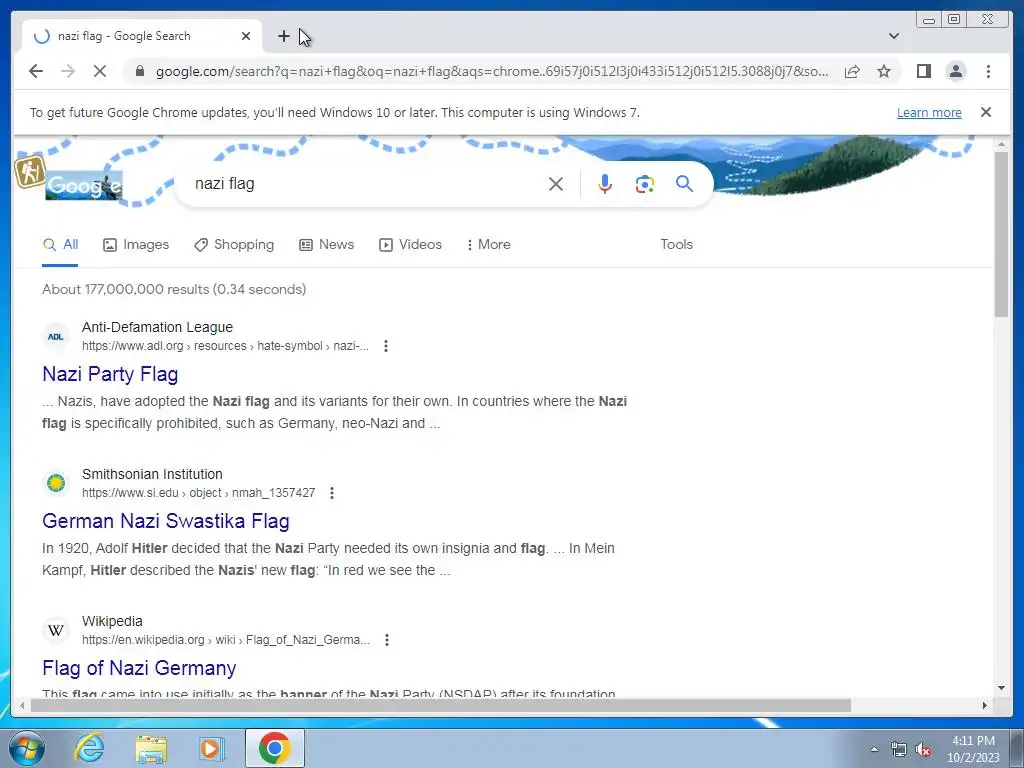Switch to the News tab

[327, 245]
